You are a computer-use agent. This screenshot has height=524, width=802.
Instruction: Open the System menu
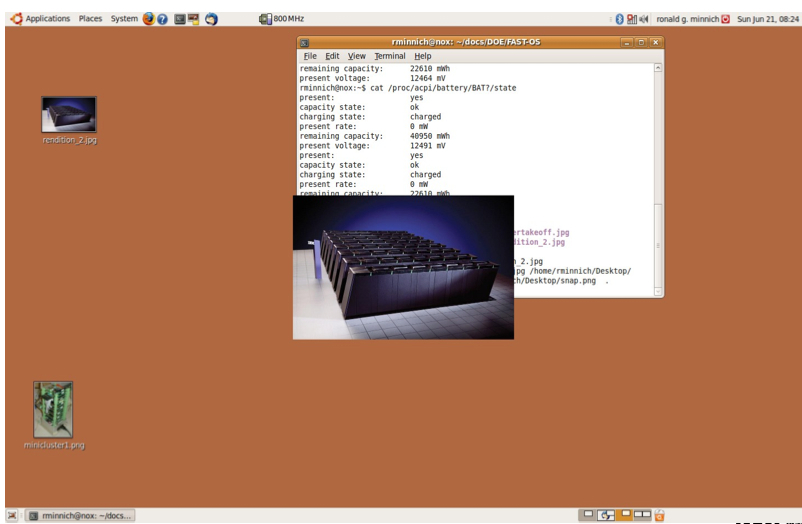[124, 19]
